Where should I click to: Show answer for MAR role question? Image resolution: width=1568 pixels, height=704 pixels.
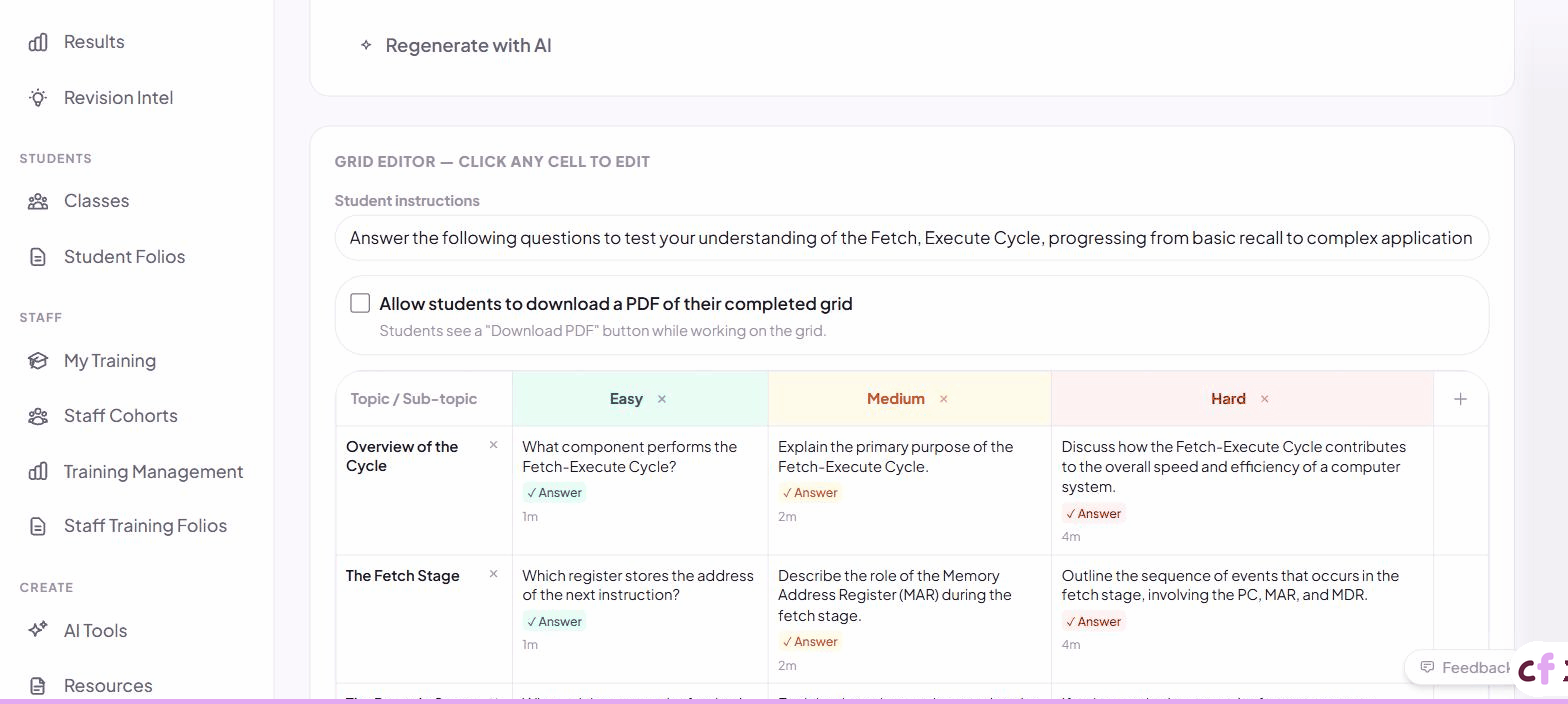(810, 641)
